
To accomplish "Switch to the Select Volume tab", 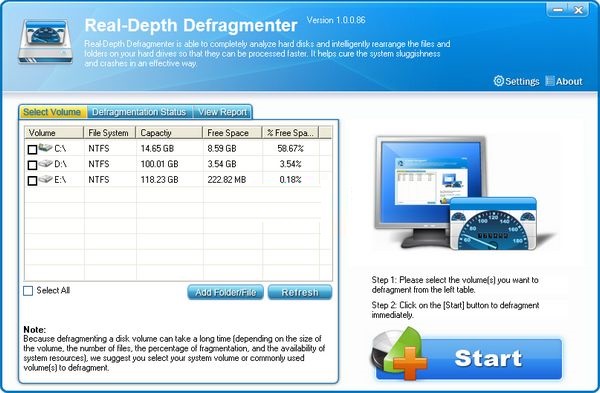I will pos(52,112).
